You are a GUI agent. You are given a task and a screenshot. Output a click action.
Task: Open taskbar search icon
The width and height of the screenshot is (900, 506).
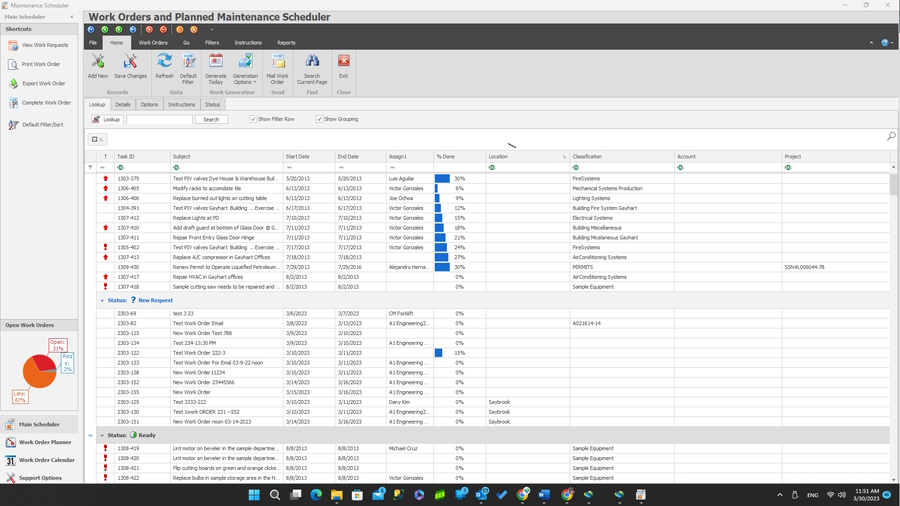tap(275, 495)
